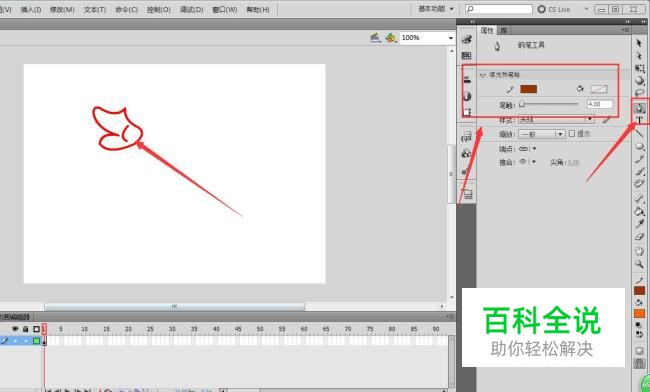The image size is (650, 392).
Task: Toggle the 提示 stroke hinting checkbox
Action: 572,133
